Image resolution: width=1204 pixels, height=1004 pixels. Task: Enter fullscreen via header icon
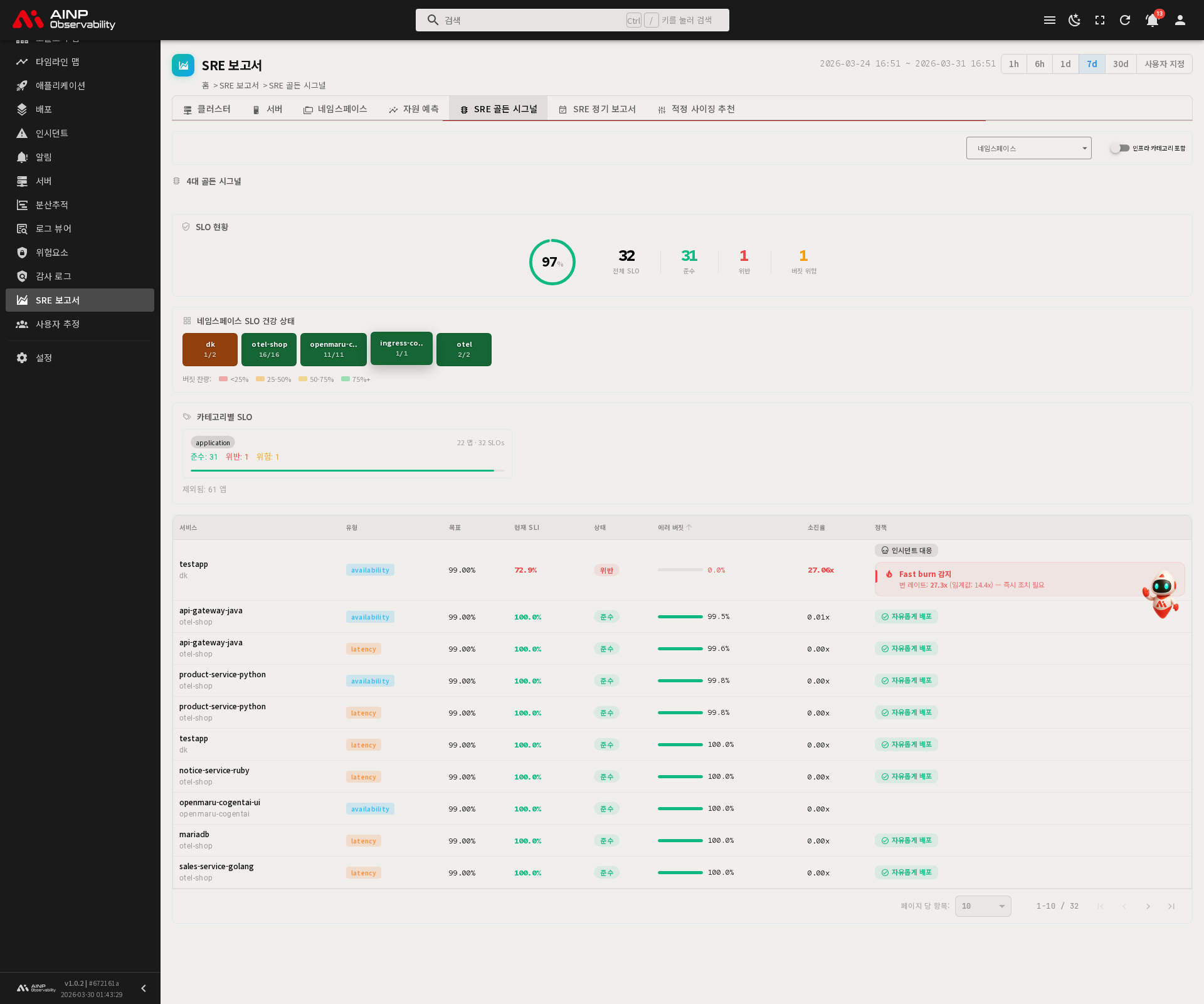[x=1100, y=20]
